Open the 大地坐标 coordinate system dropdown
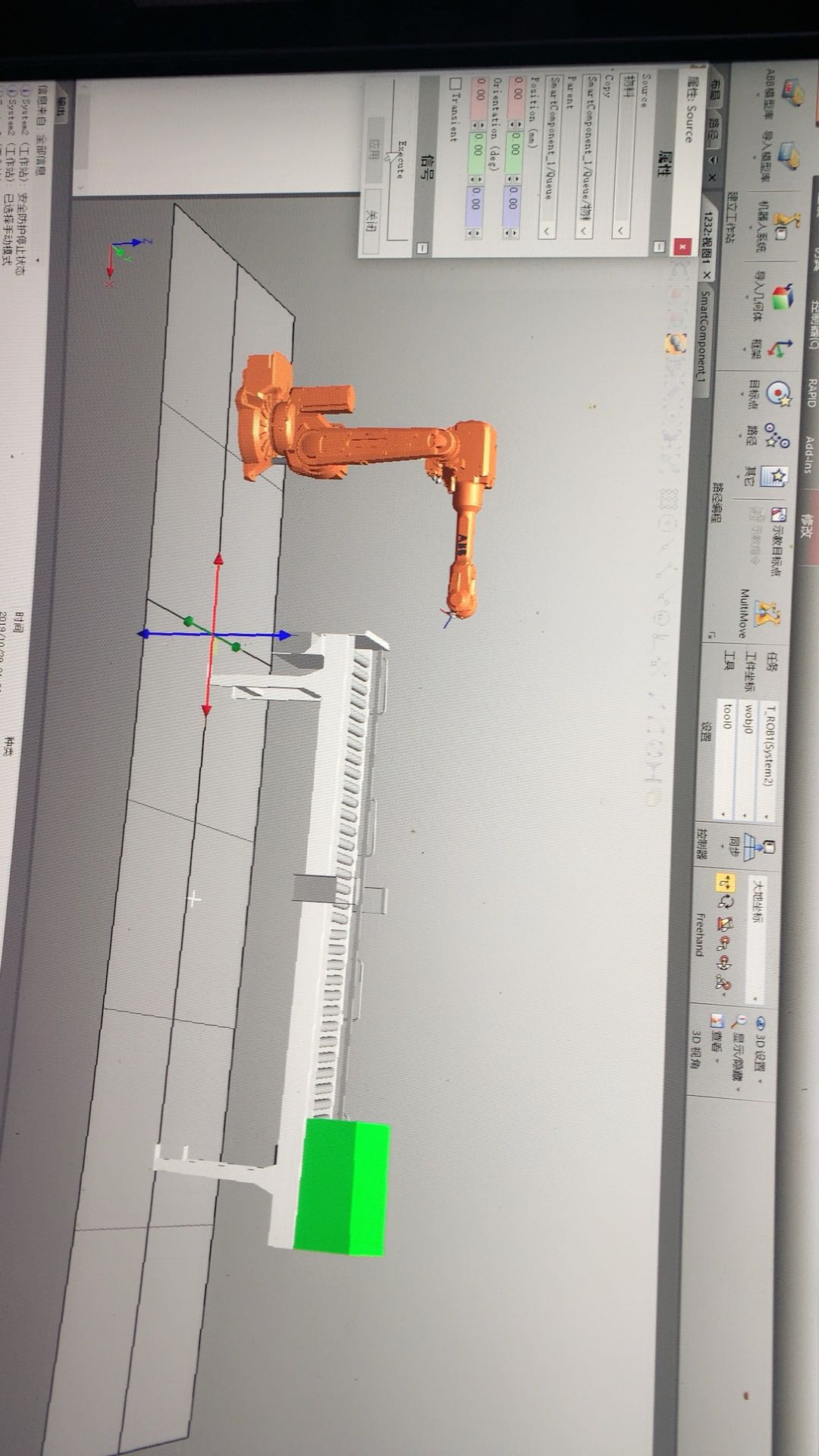The image size is (819, 1456). coord(756,939)
